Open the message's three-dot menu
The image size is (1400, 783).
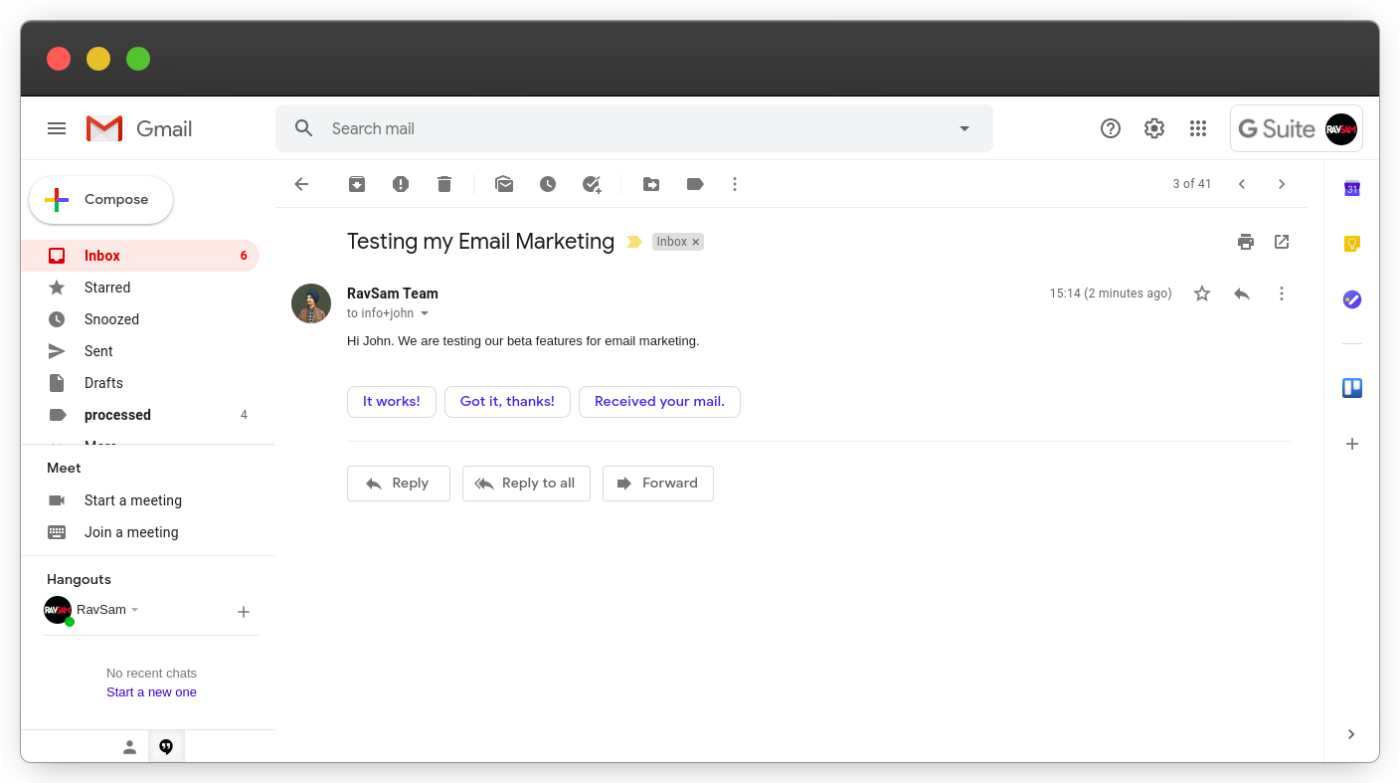[x=1281, y=293]
